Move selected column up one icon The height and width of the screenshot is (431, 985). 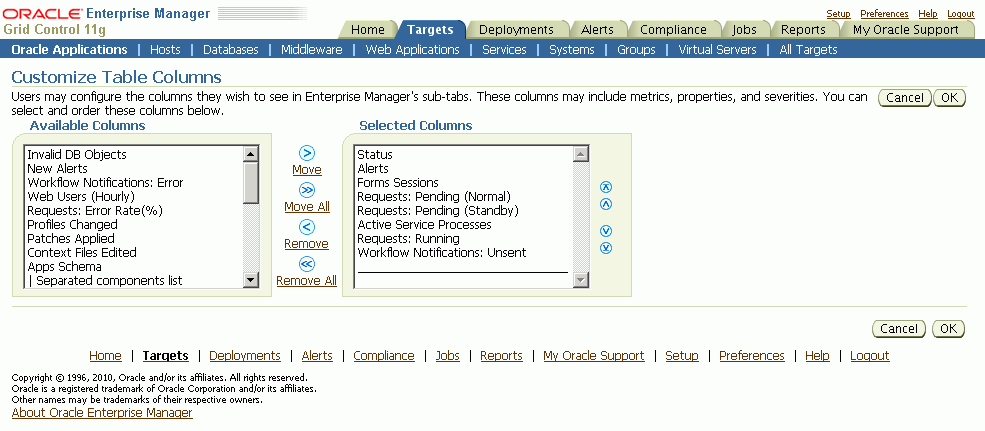606,204
